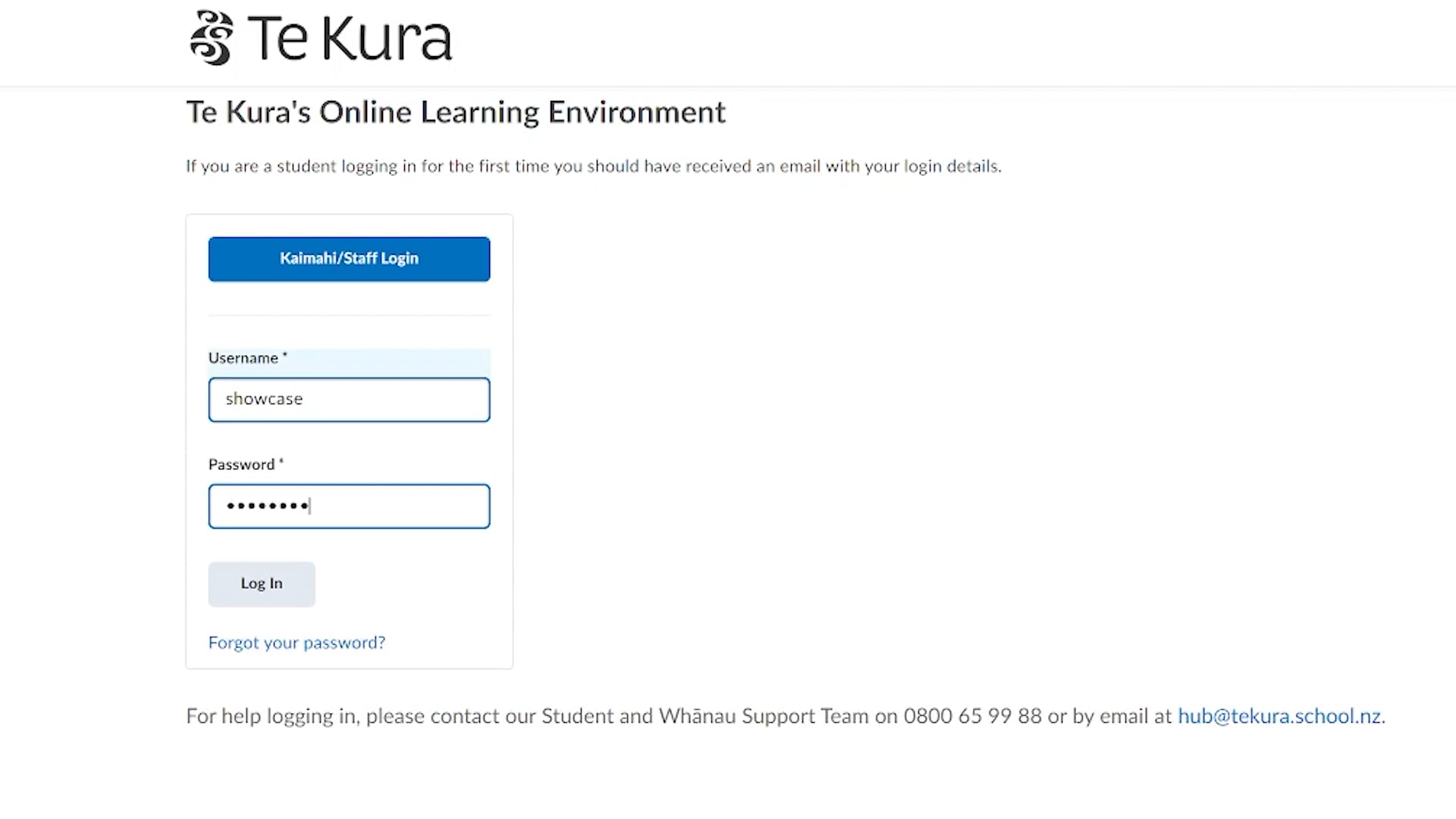Click the Password field label
The image size is (1456, 819).
pos(241,464)
